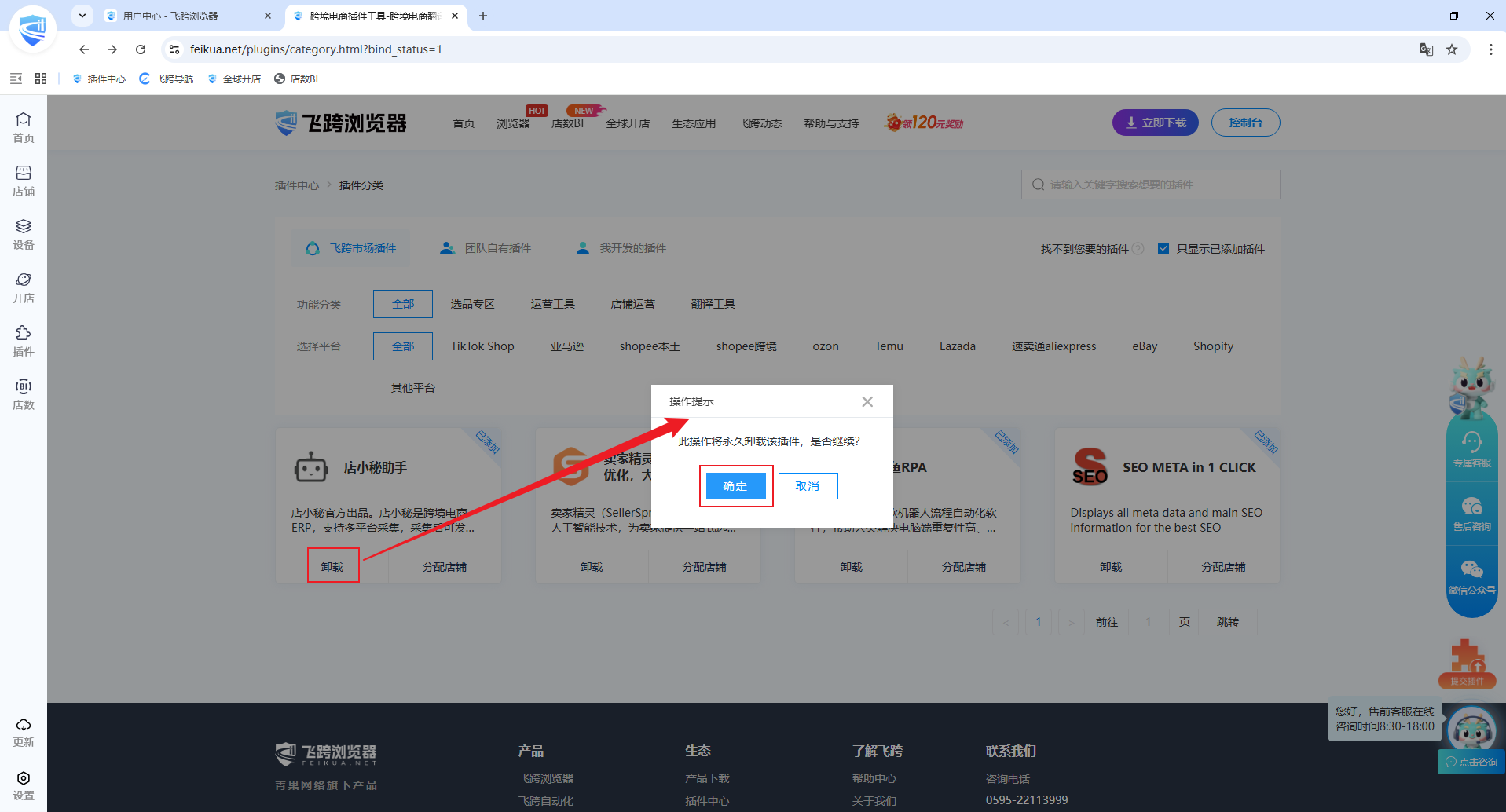Open 全球开店 in top navigation
This screenshot has height=812, width=1506.
tap(628, 123)
